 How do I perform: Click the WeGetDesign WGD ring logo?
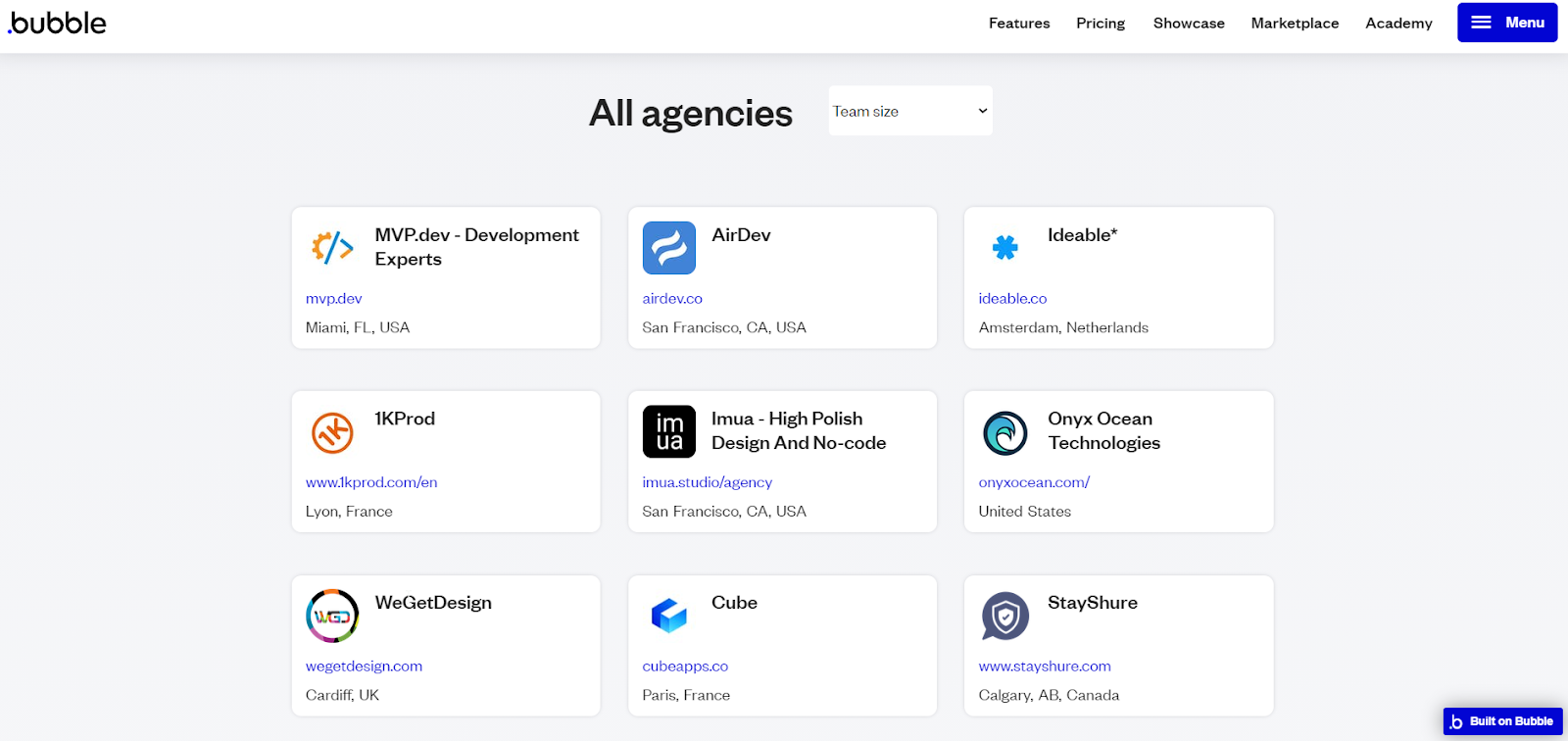332,616
